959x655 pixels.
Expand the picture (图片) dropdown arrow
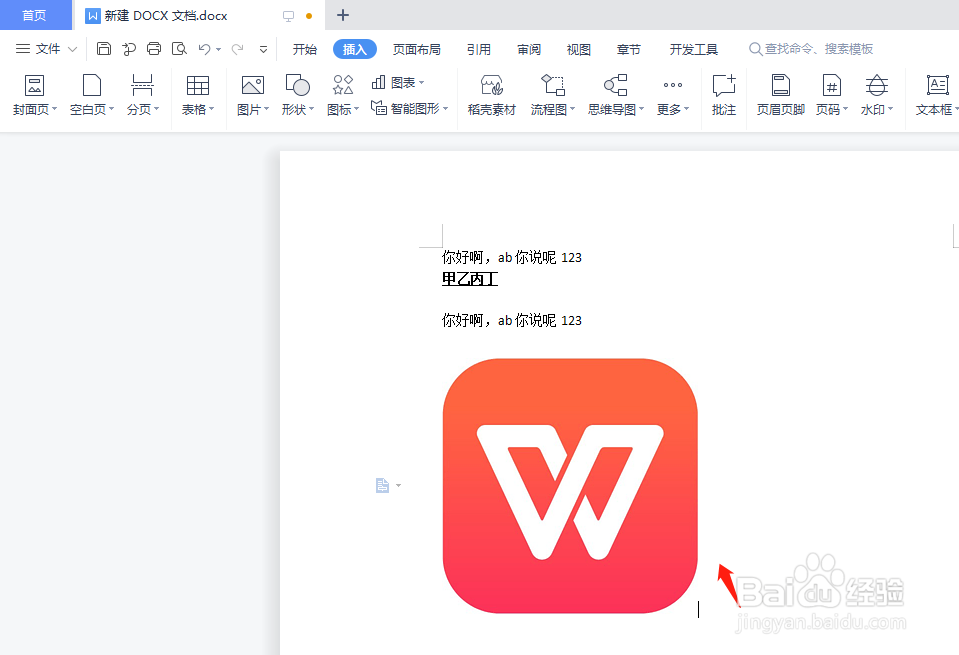(267, 109)
